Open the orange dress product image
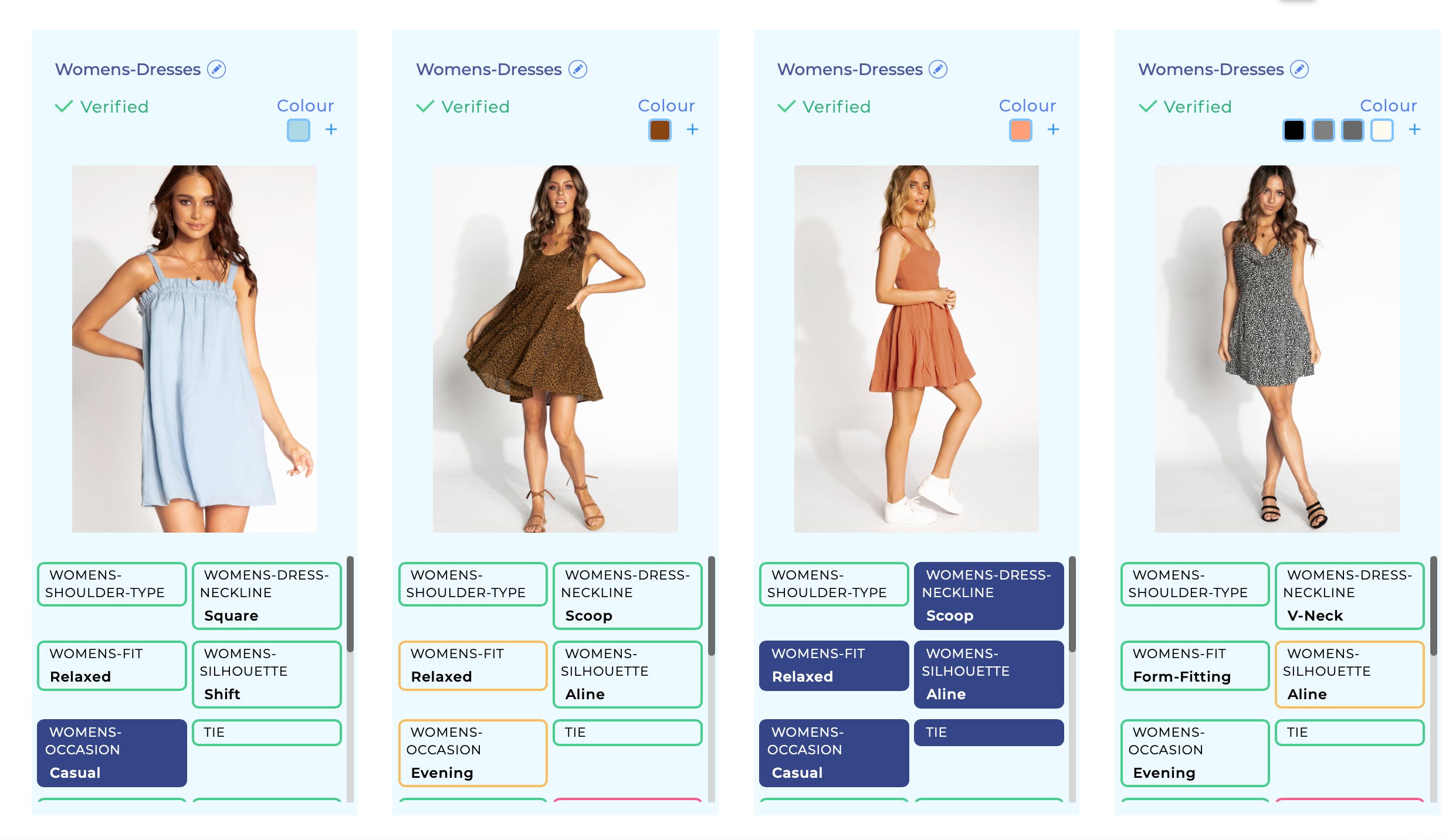The width and height of the screenshot is (1449, 840). pos(916,348)
